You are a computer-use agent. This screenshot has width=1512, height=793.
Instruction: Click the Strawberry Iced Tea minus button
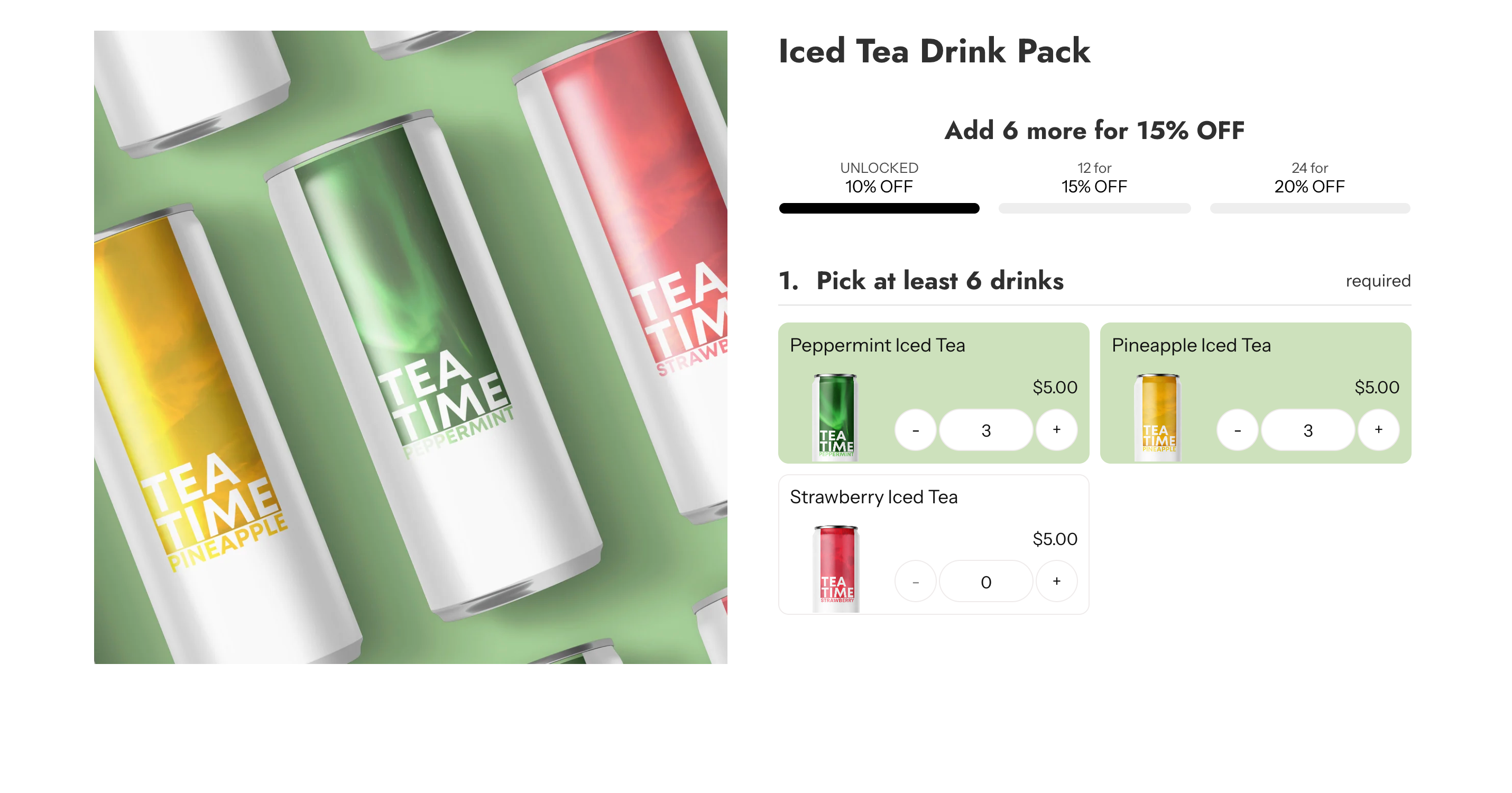click(915, 581)
